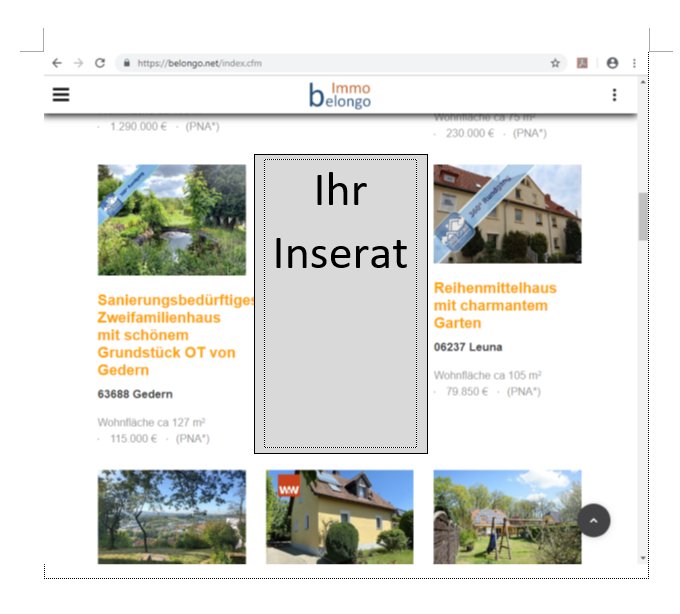This screenshot has width=680, height=614.
Task: Click the page scrollbar thumb
Action: (643, 216)
